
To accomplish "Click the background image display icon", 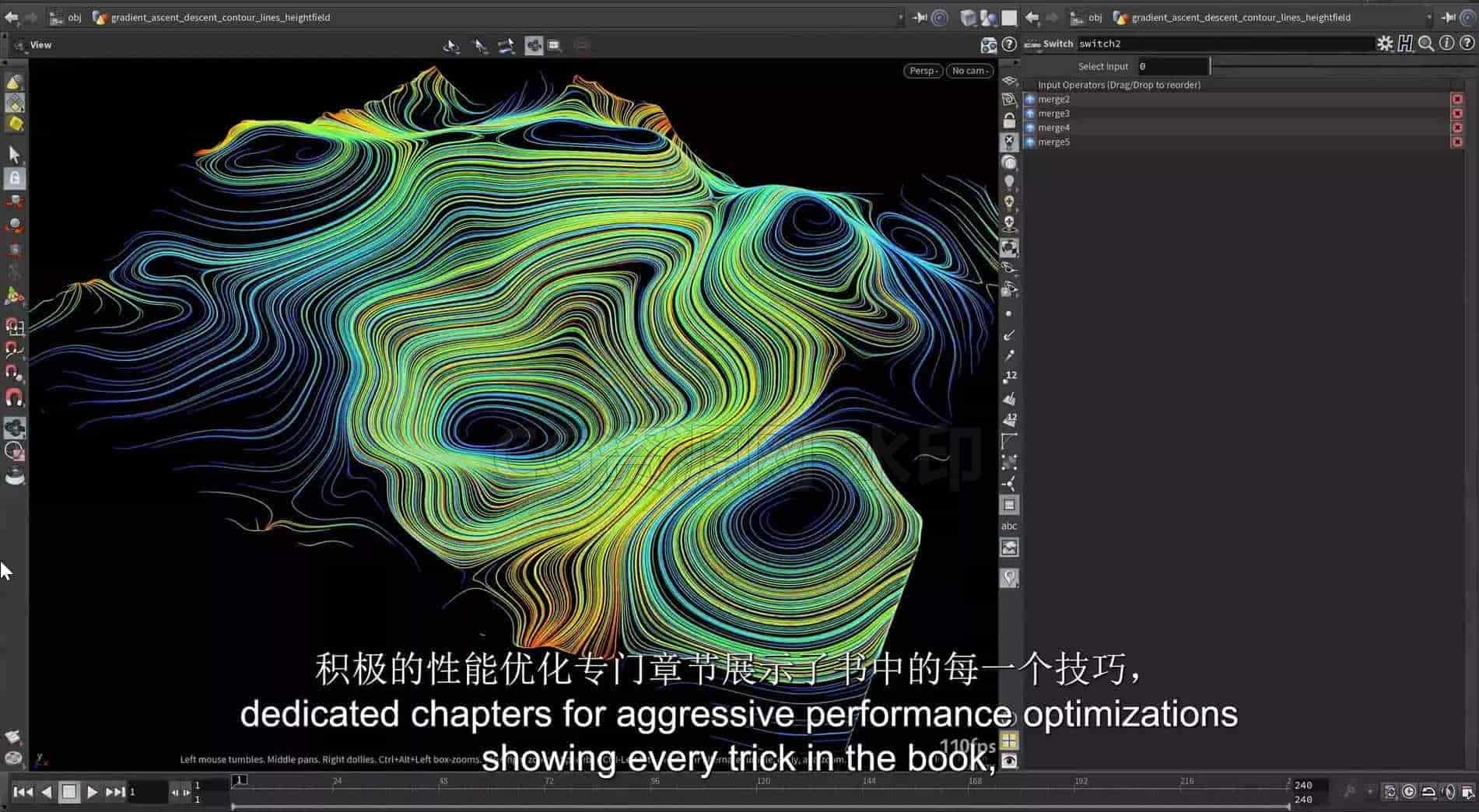I will coord(1009,548).
